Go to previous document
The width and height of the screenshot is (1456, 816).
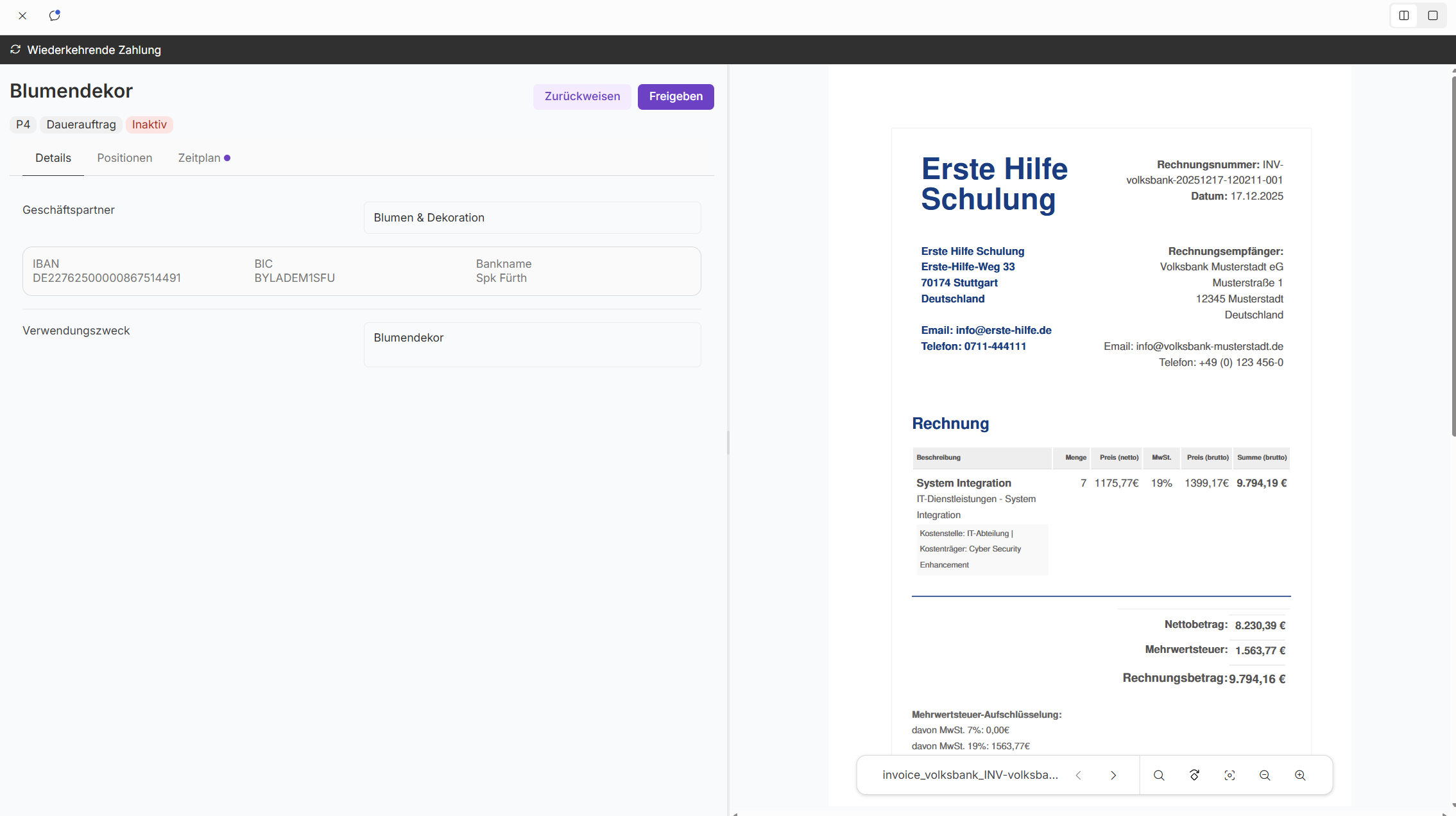(1079, 775)
